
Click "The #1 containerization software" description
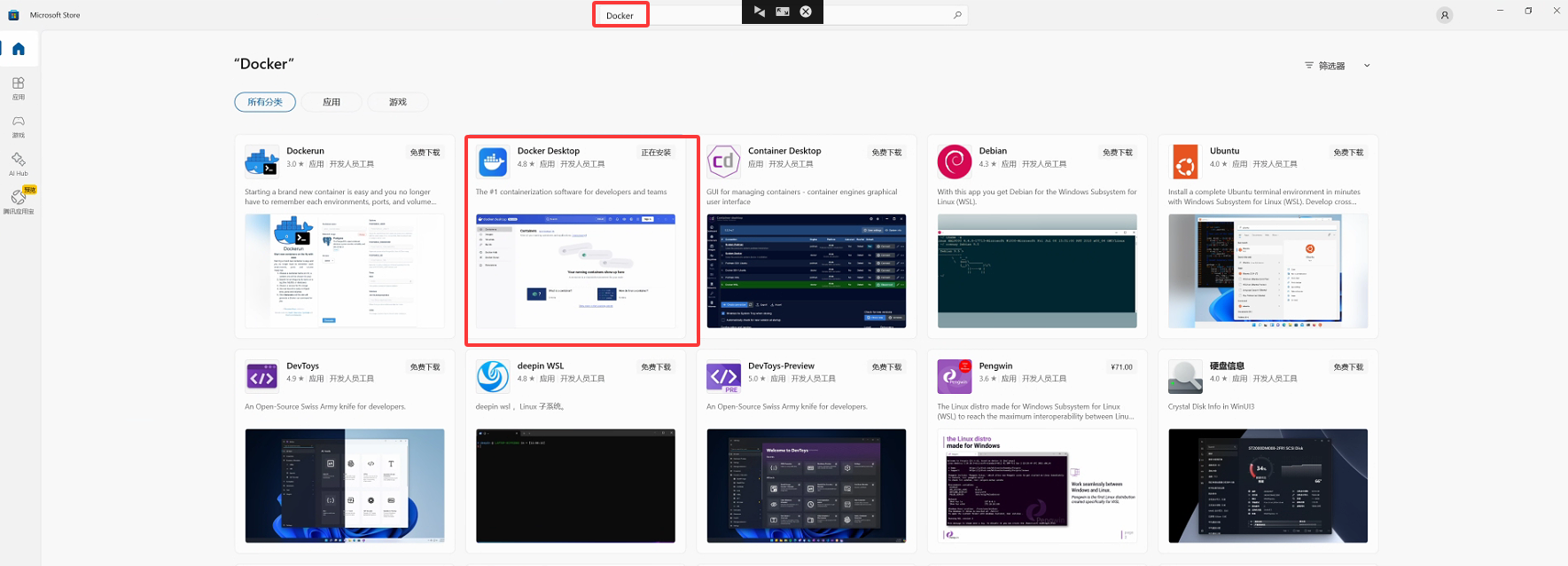tap(571, 192)
